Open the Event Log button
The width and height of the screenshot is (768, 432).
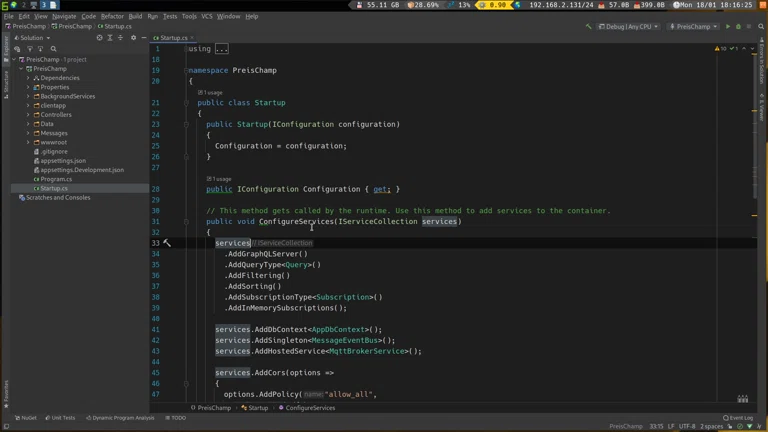click(738, 418)
